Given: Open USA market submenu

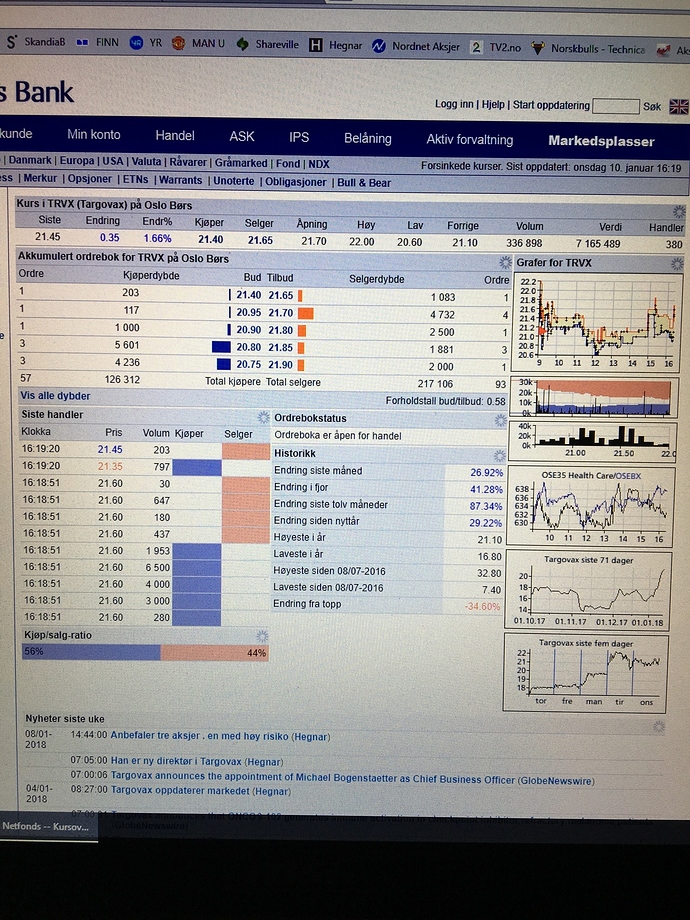Looking at the screenshot, I should (113, 161).
